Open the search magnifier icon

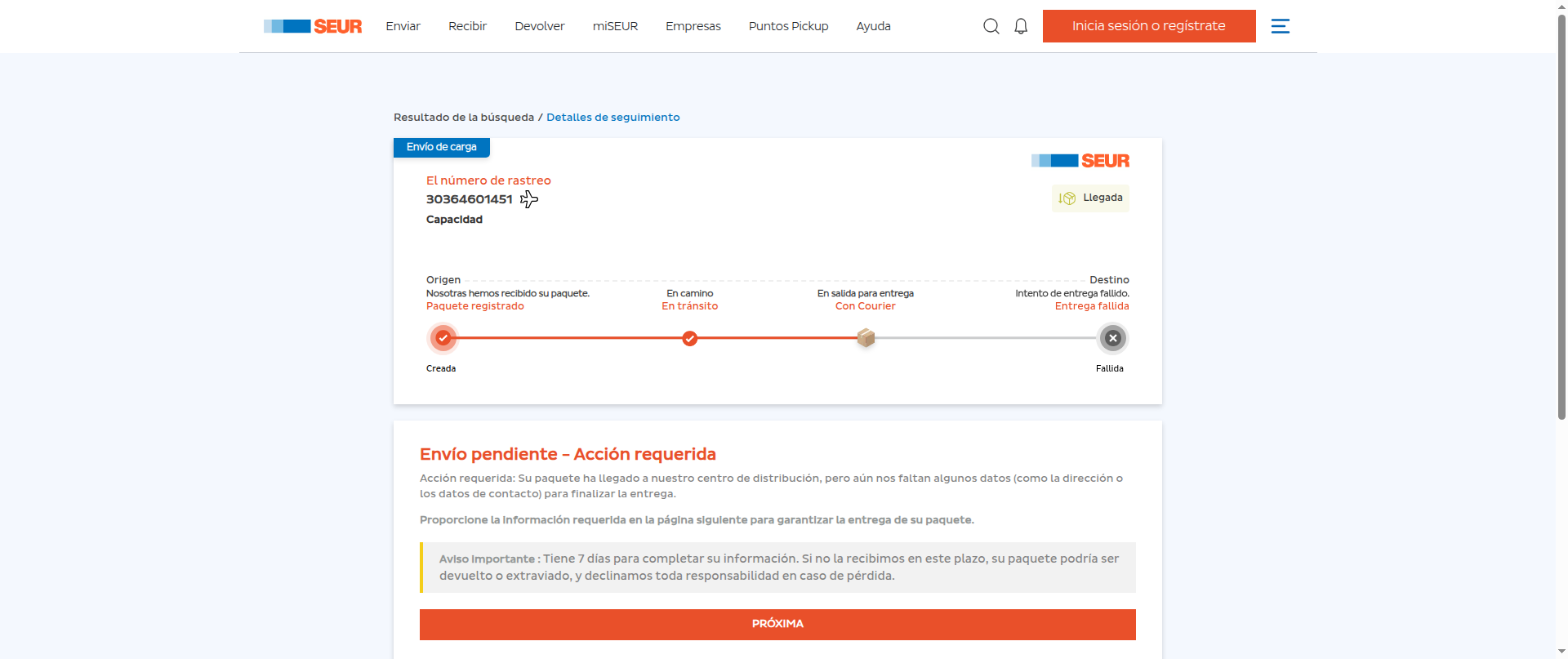click(x=991, y=26)
